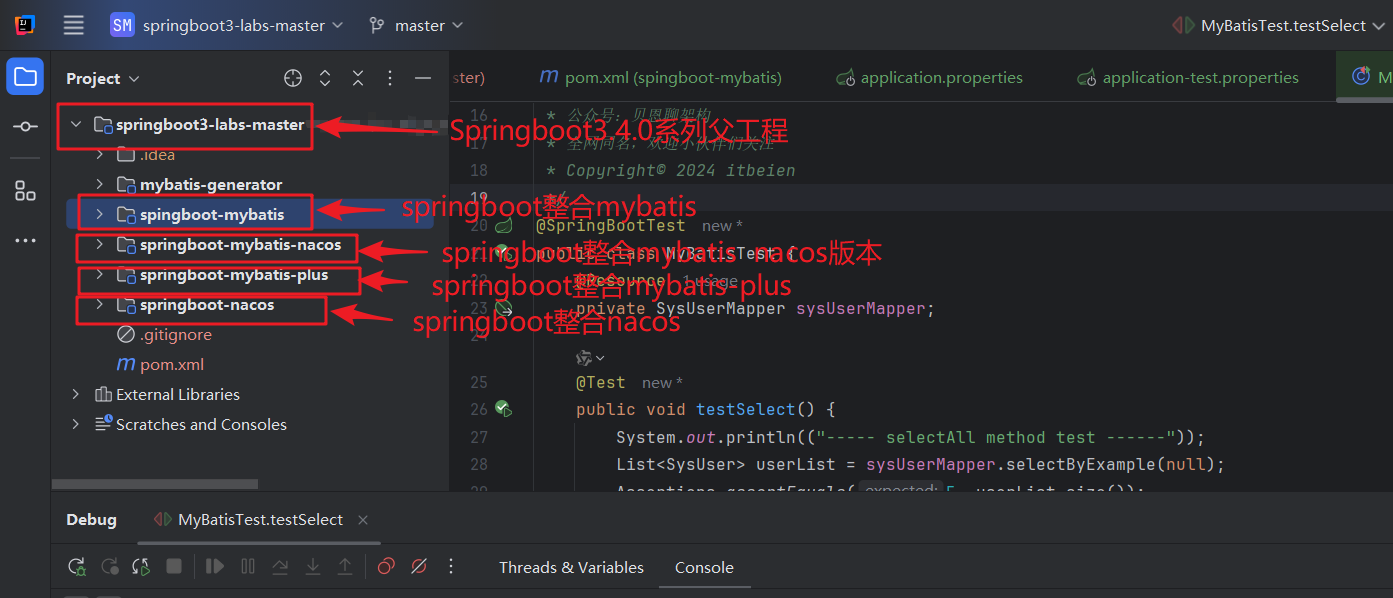Click run gutter icon at class line

point(504,254)
